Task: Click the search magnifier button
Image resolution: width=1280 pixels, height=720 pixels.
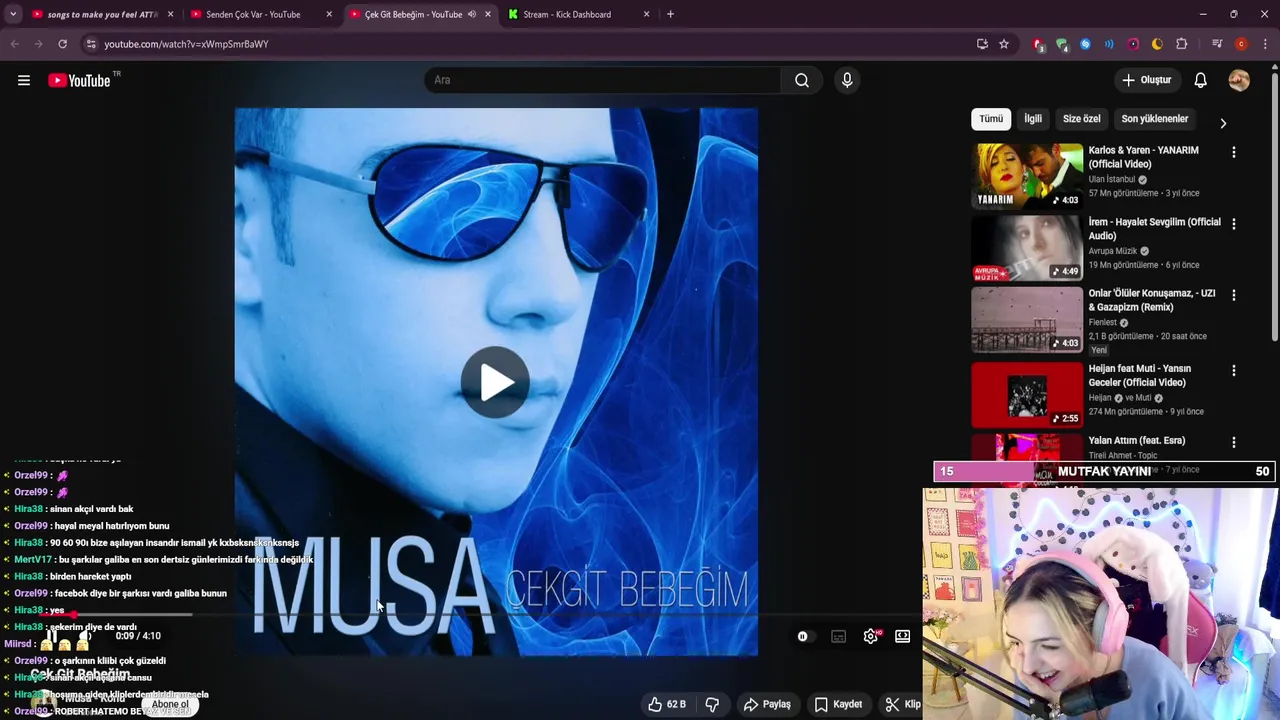Action: point(802,80)
